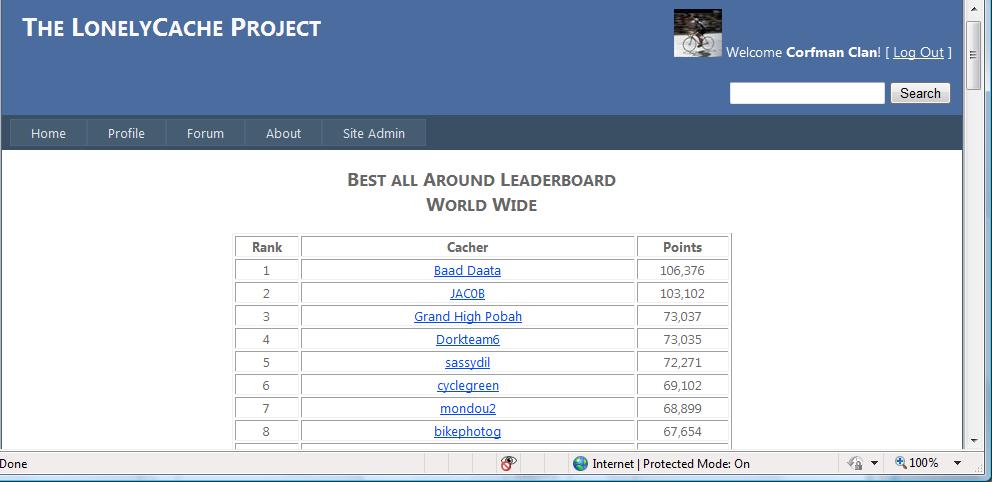992x482 pixels.
Task: Open JAC0B cacher profile link
Action: pos(468,294)
